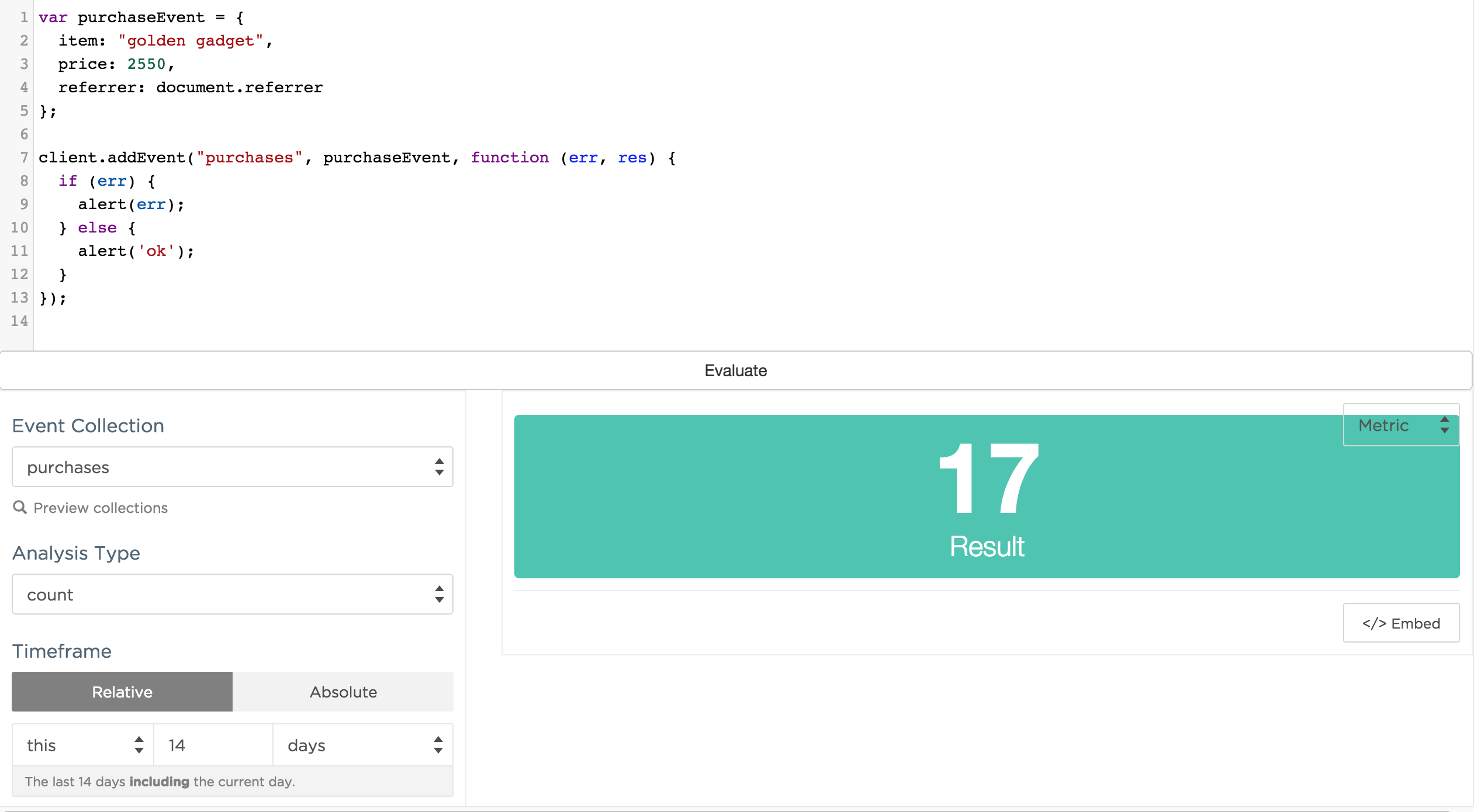The image size is (1474, 812).
Task: Click the "golden gadget" string in code
Action: point(191,41)
